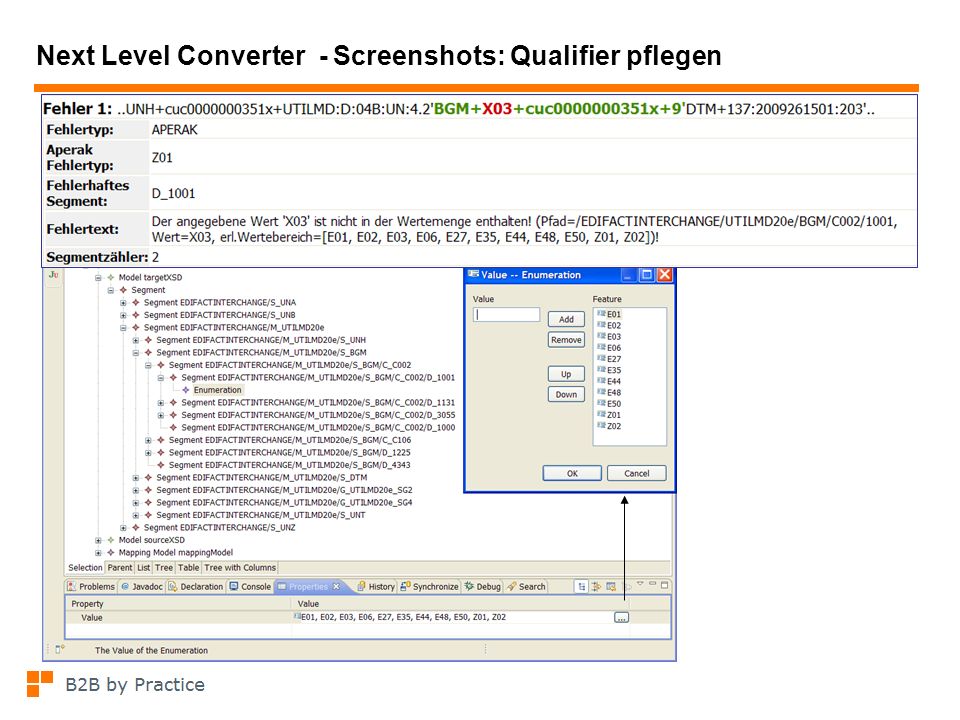The image size is (960, 720).
Task: Click the icon before Z02 in Feature list
Action: pyautogui.click(x=601, y=426)
